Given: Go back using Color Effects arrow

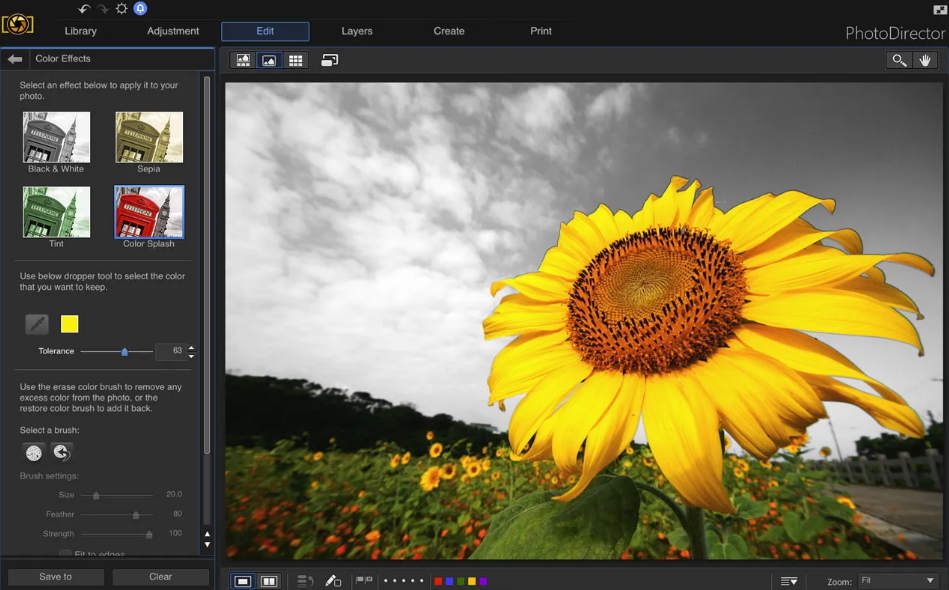Looking at the screenshot, I should click(x=15, y=59).
